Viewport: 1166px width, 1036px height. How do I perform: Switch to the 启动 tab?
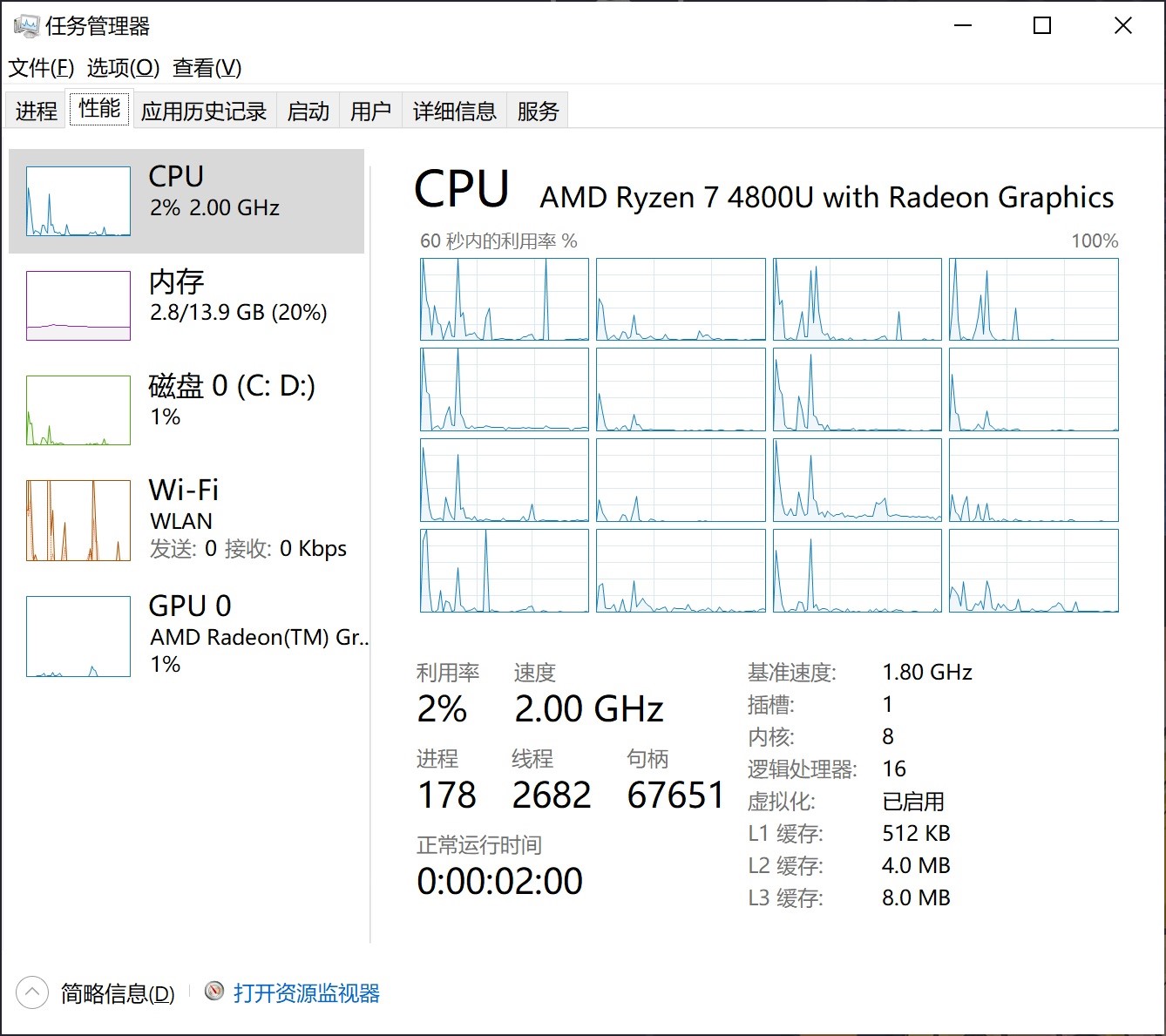(308, 111)
